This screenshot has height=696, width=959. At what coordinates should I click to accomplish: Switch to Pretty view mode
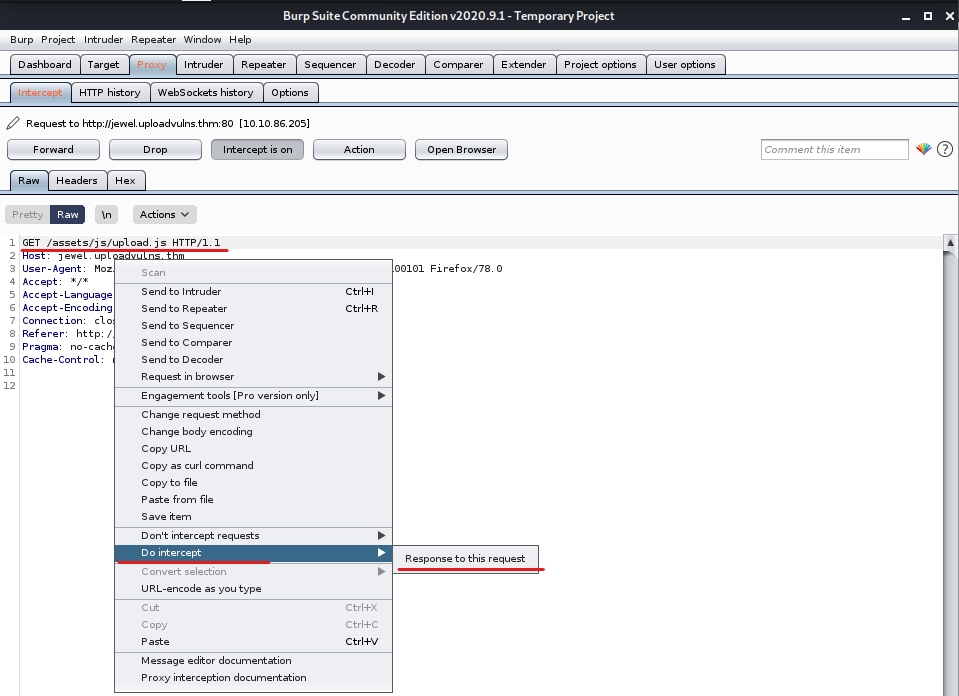click(x=28, y=215)
